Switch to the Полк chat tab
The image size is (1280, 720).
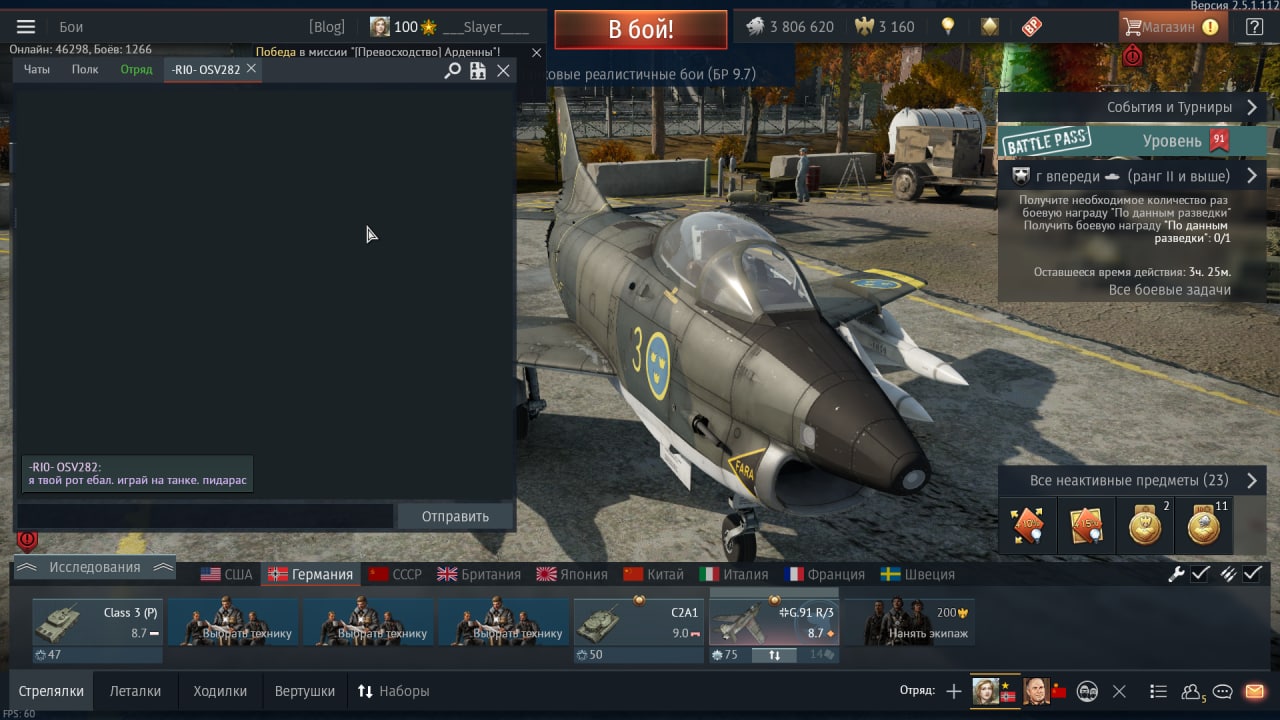click(x=85, y=69)
